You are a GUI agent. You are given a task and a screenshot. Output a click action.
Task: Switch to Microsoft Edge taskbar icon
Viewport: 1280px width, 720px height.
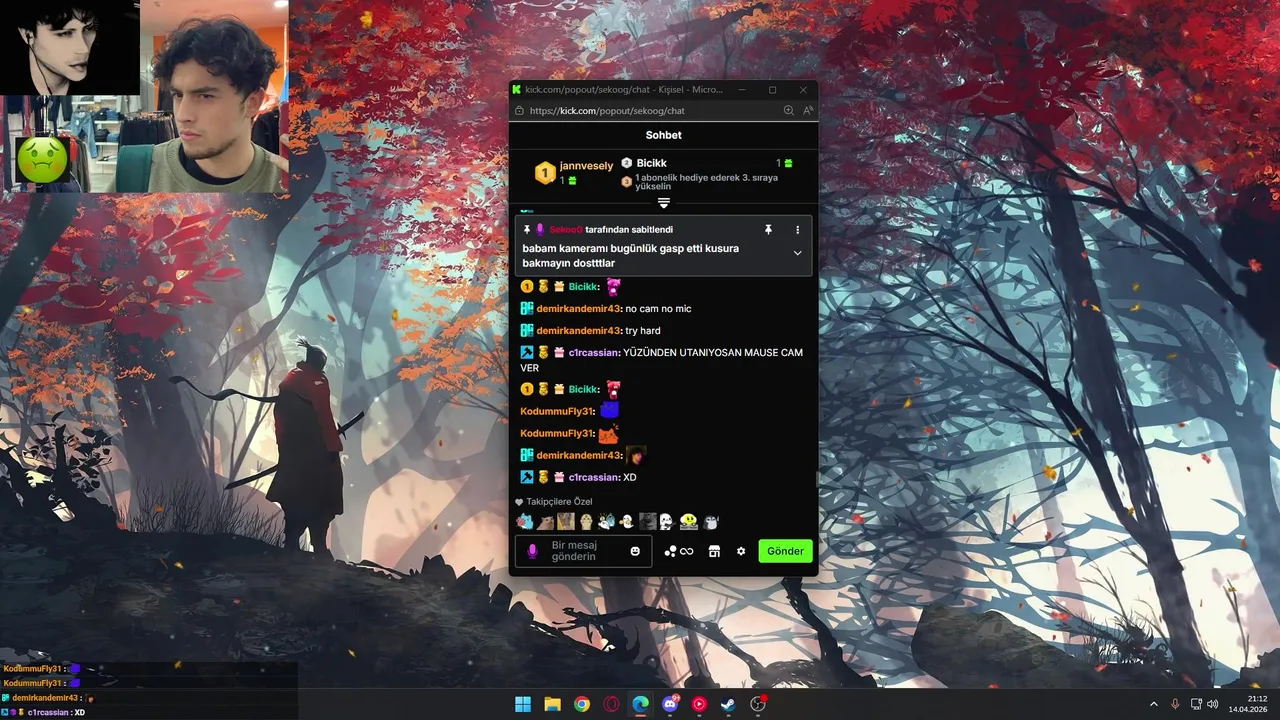tap(640, 704)
